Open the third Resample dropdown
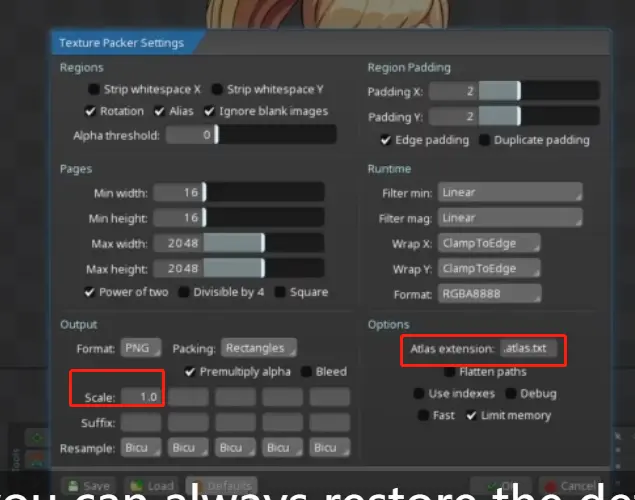635x500 pixels. coord(235,448)
